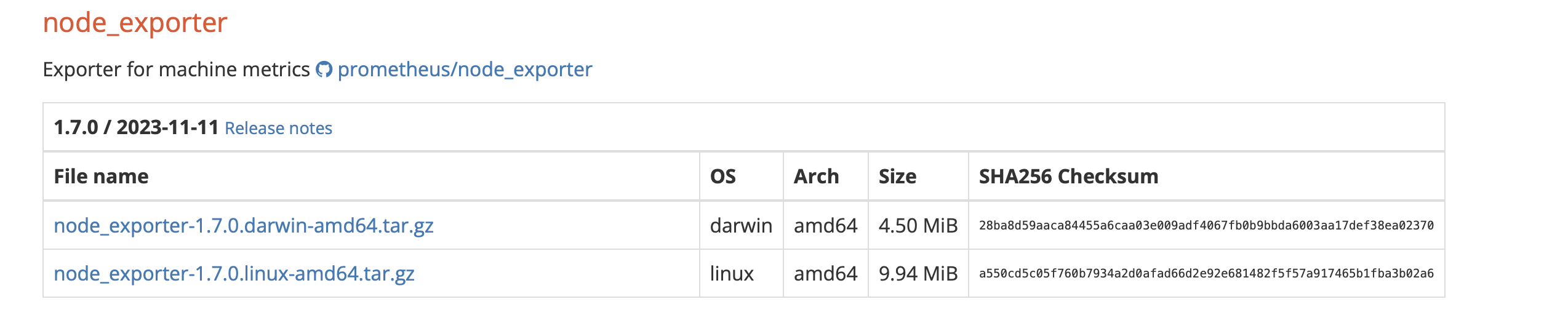
Task: Click the darwin OS cell
Action: tap(741, 226)
